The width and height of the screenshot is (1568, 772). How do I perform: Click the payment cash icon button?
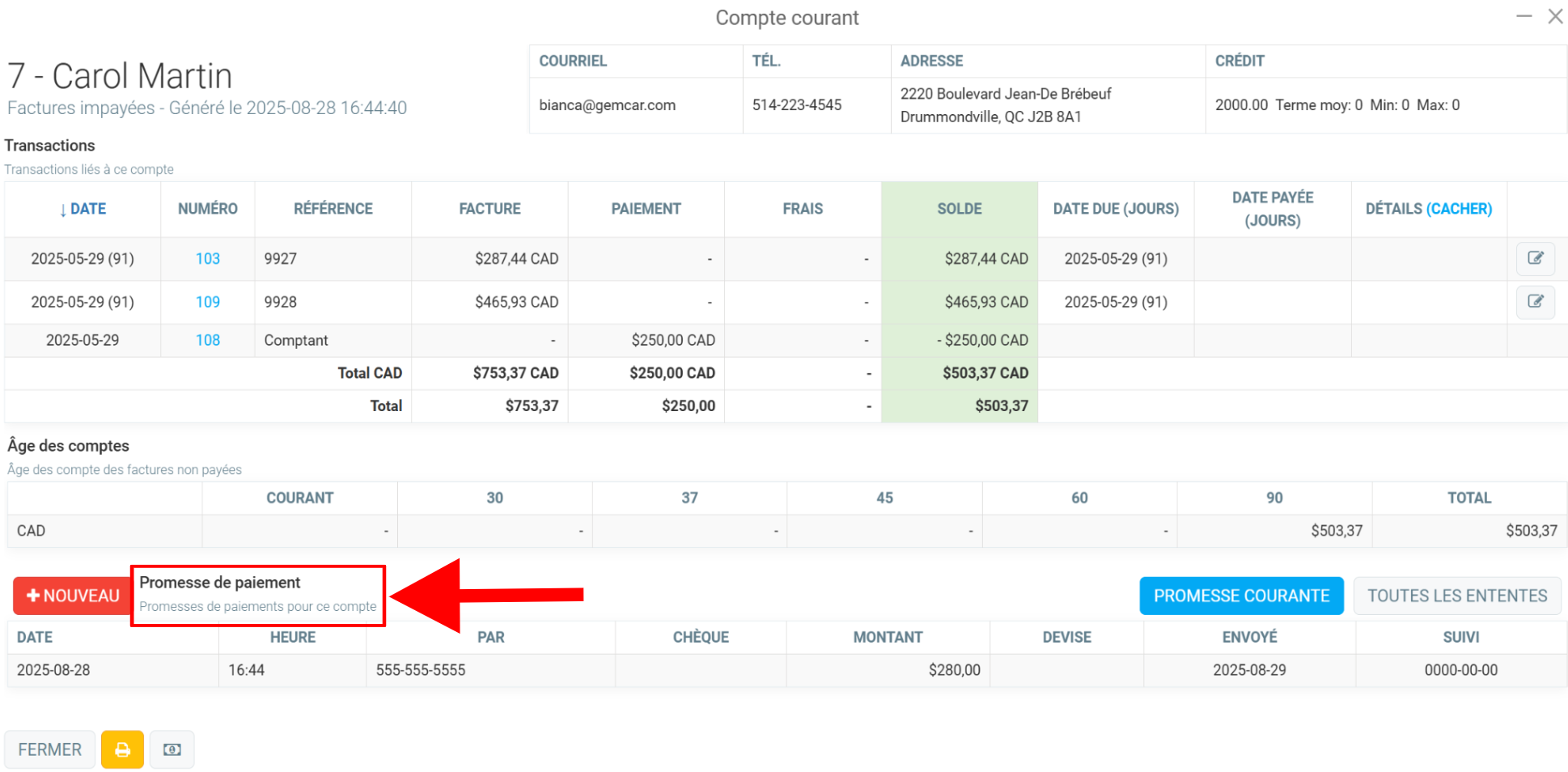tap(172, 749)
